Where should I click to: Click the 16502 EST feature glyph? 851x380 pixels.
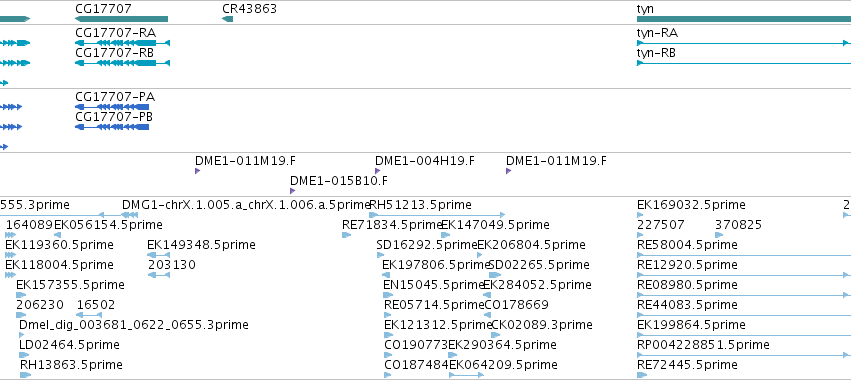(90, 315)
